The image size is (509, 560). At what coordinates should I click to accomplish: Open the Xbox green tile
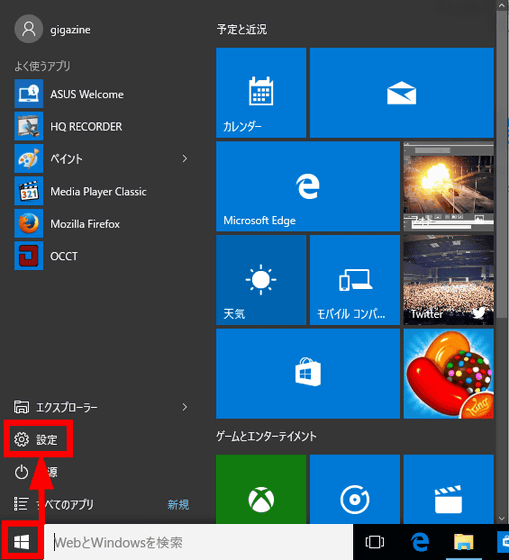(x=261, y=489)
